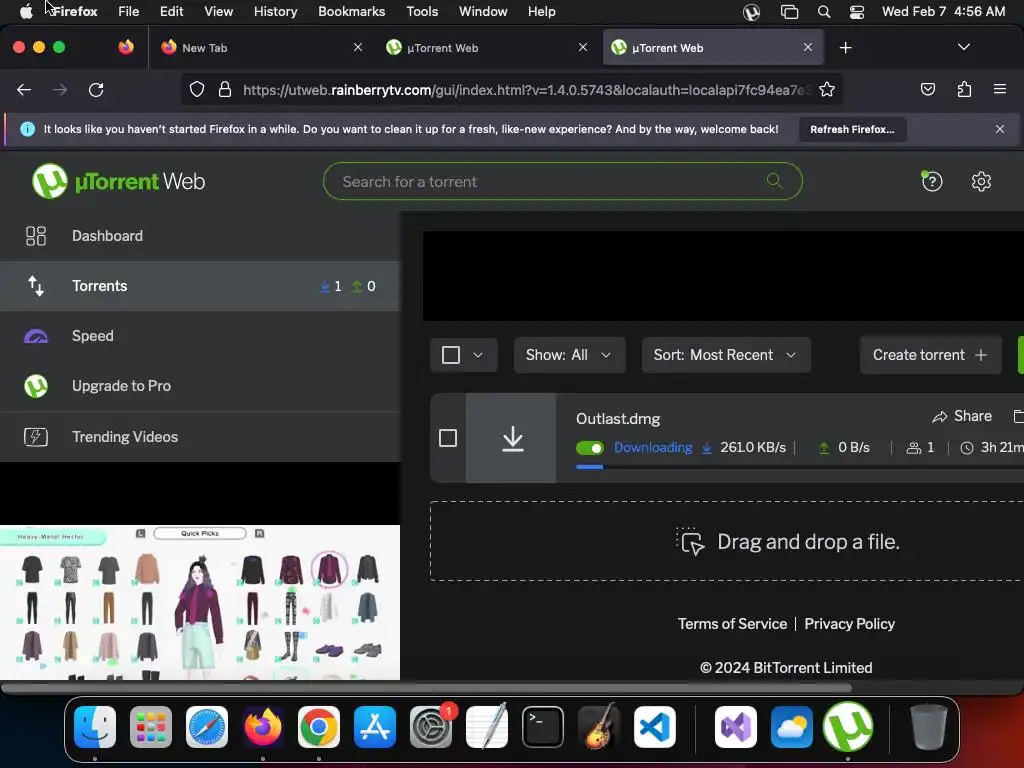Viewport: 1024px width, 768px height.
Task: Open the Firefox hamburger menu
Action: click(999, 89)
